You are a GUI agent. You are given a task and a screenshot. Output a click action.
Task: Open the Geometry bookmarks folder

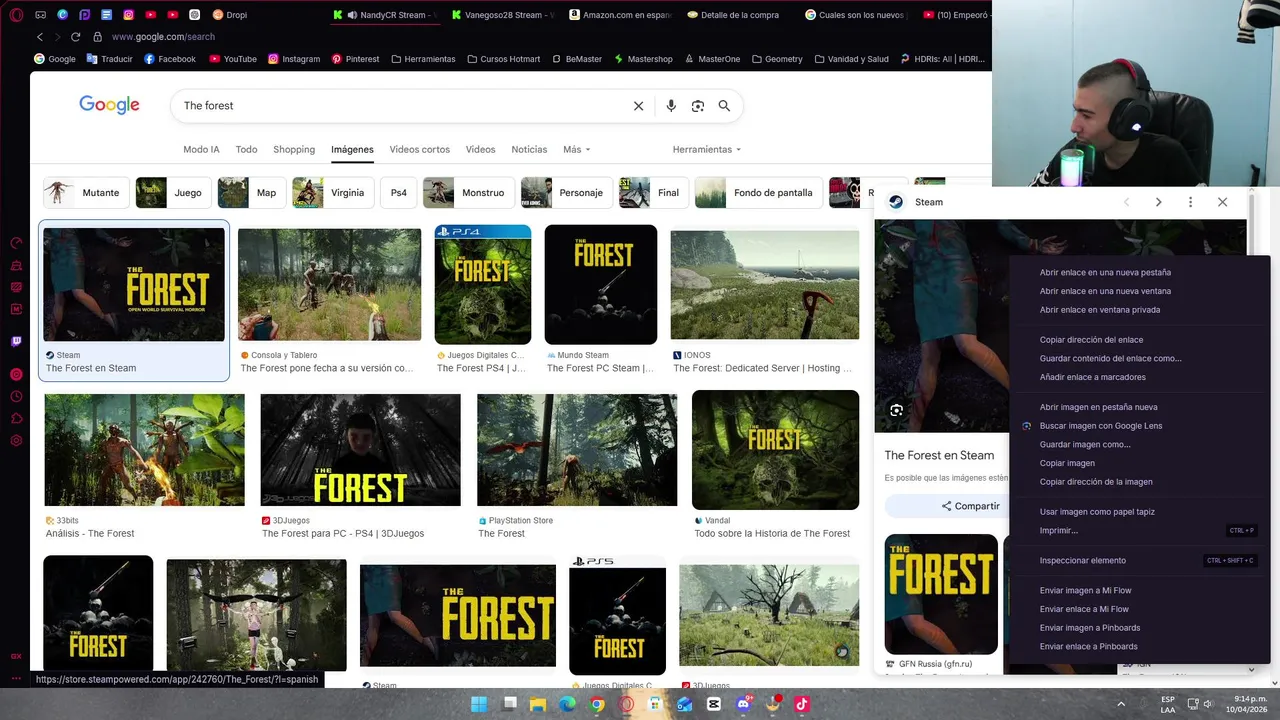click(777, 59)
